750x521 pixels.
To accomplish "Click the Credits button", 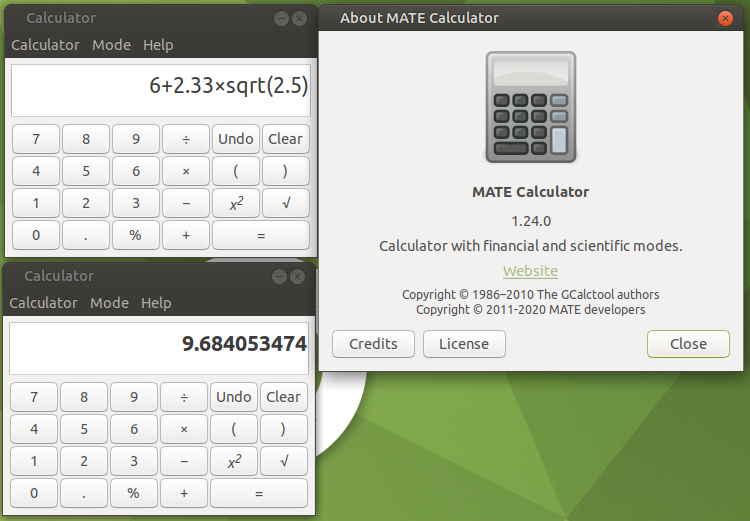I will pyautogui.click(x=373, y=344).
